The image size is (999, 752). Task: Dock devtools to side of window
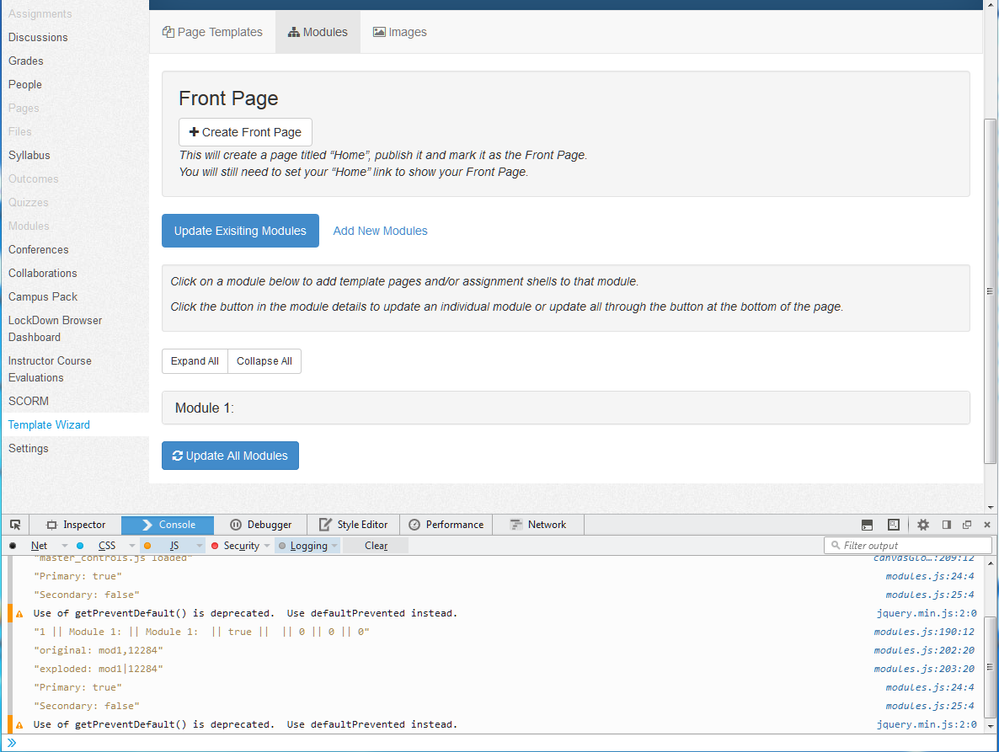[946, 525]
